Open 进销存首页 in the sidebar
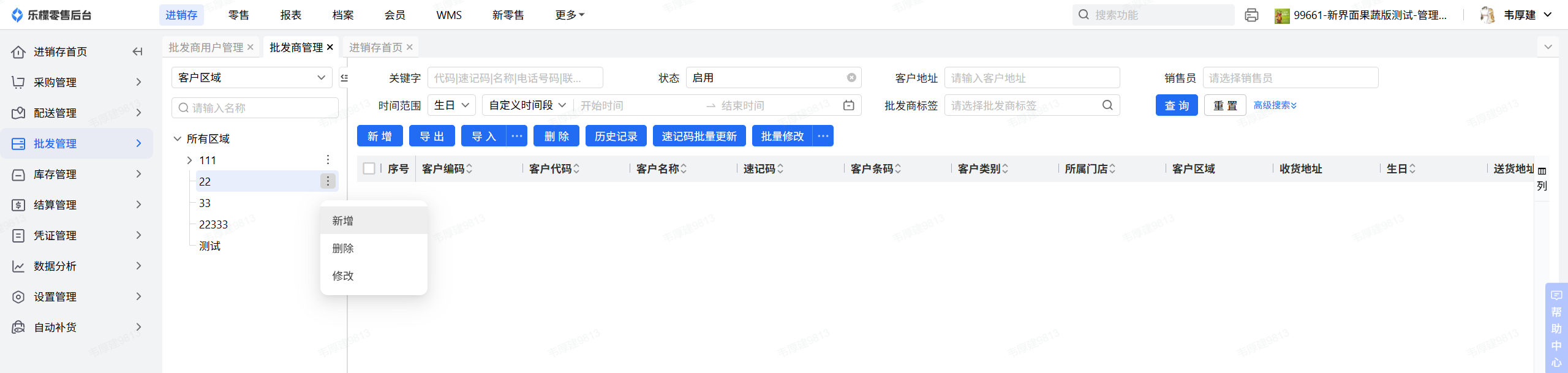Viewport: 1568px width, 373px height. 60,51
